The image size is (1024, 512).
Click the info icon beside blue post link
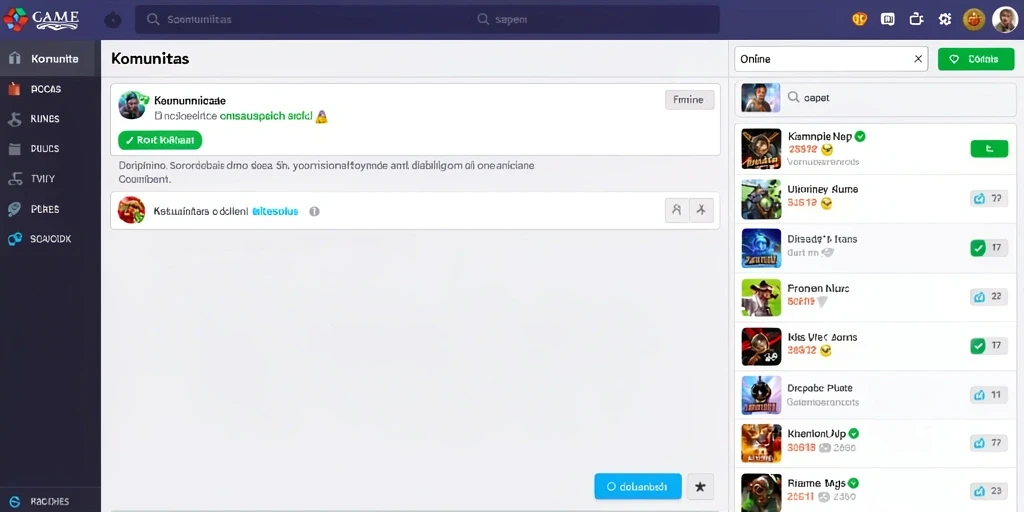click(314, 211)
